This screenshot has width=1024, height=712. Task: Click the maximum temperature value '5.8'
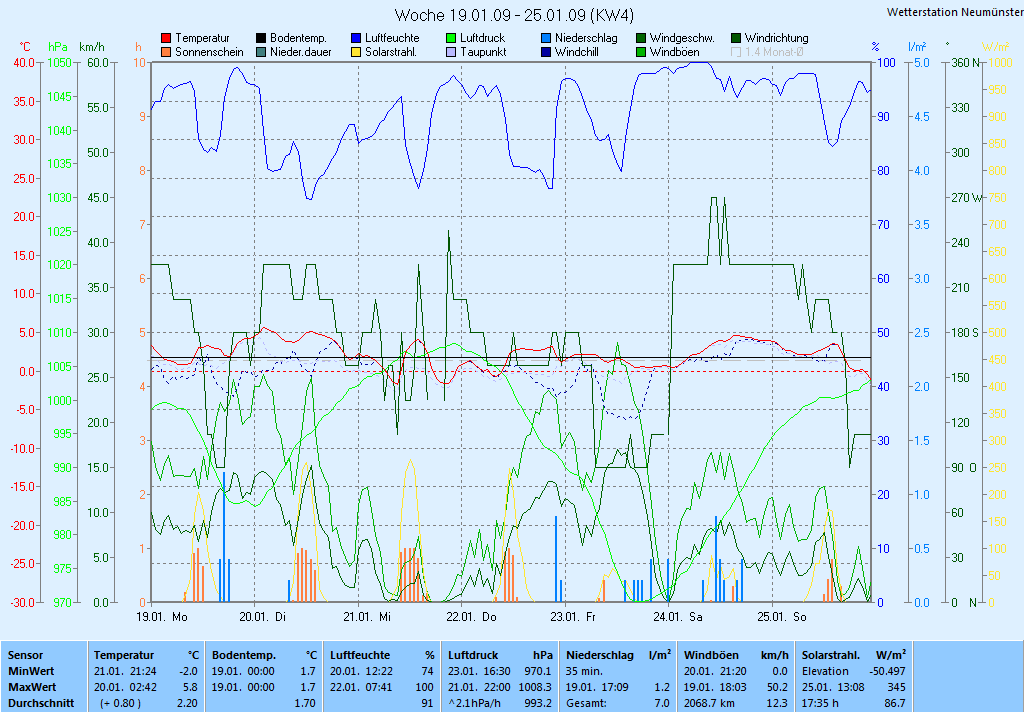click(x=190, y=687)
